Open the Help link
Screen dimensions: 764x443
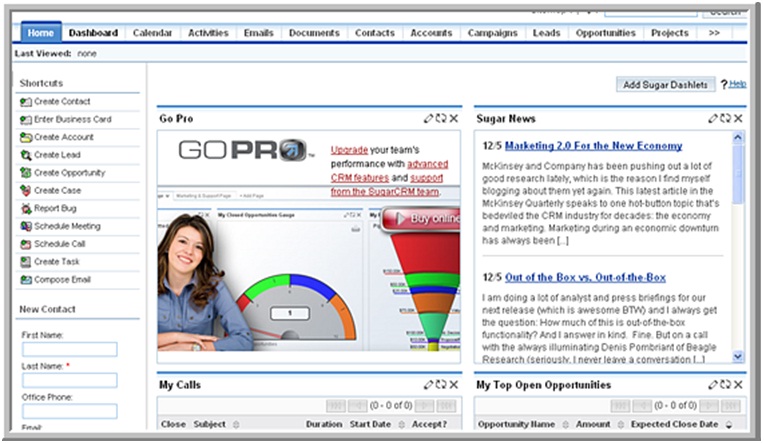click(x=738, y=84)
